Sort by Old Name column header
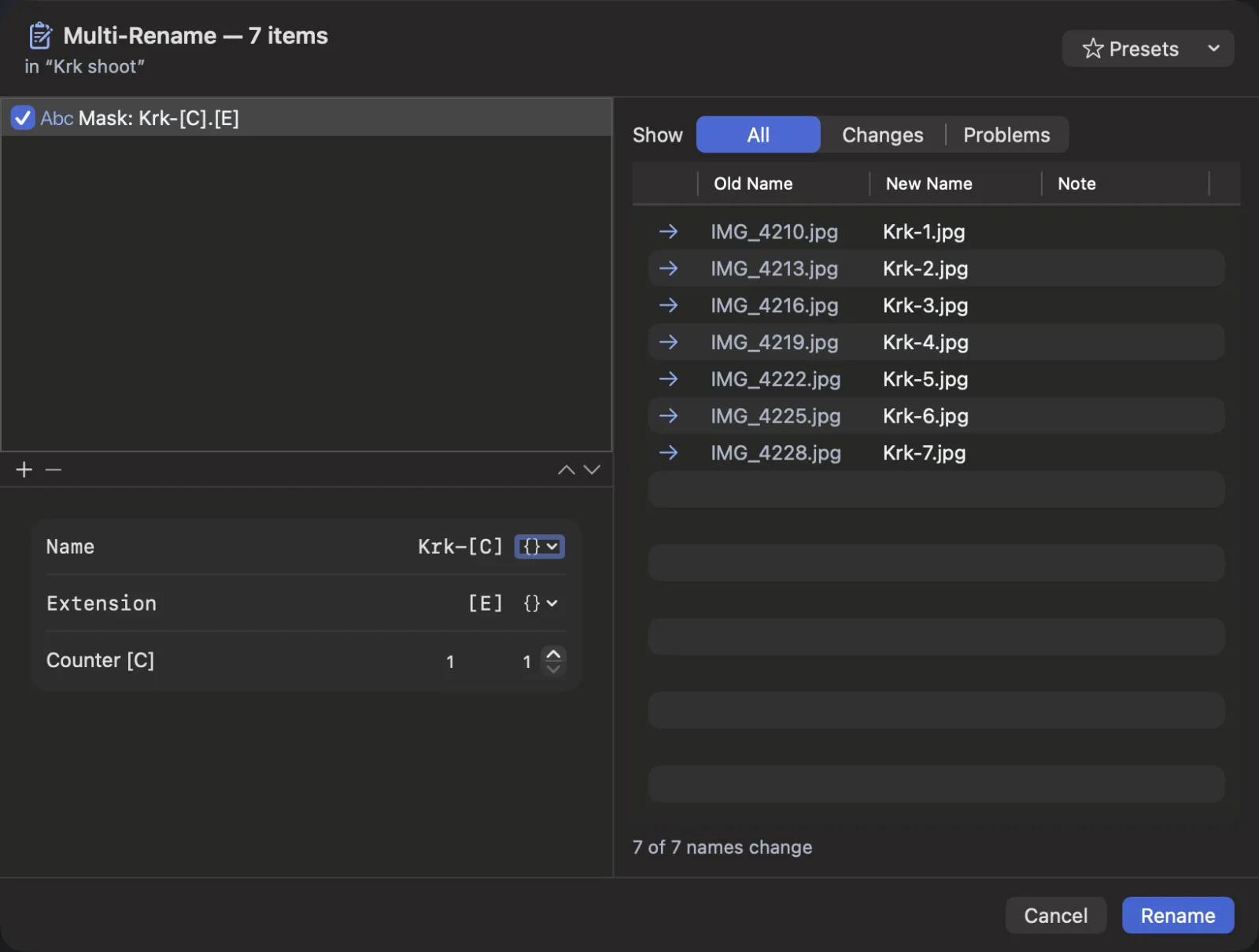Screen dimensions: 1259x952 click(783, 183)
